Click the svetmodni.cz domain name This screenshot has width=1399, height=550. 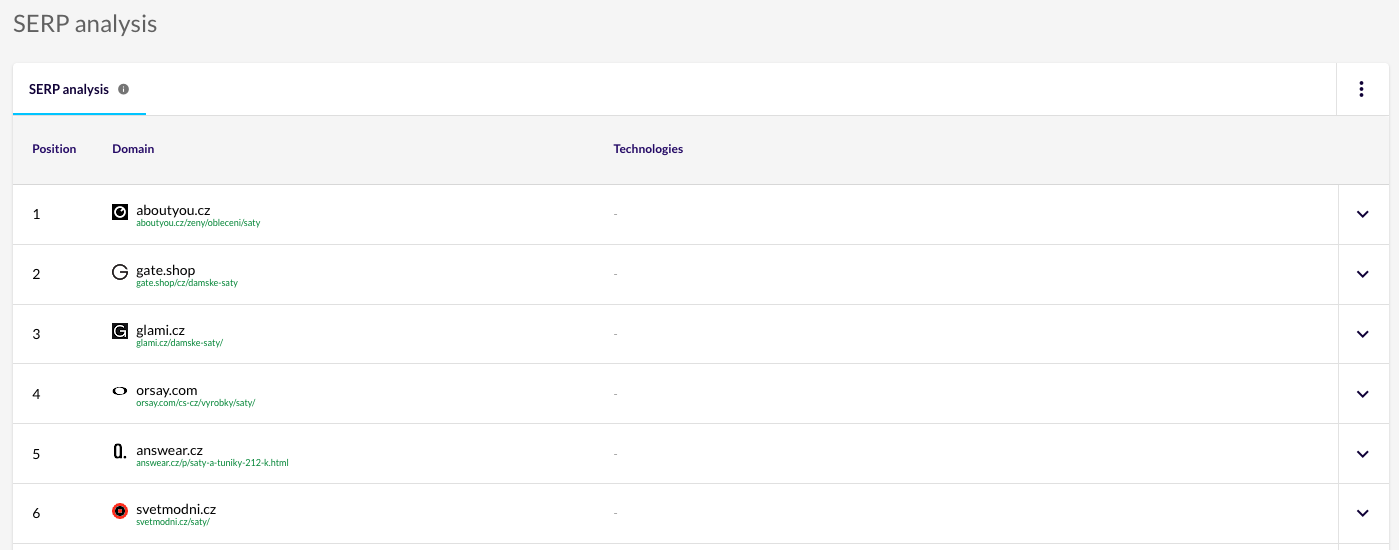coord(176,510)
